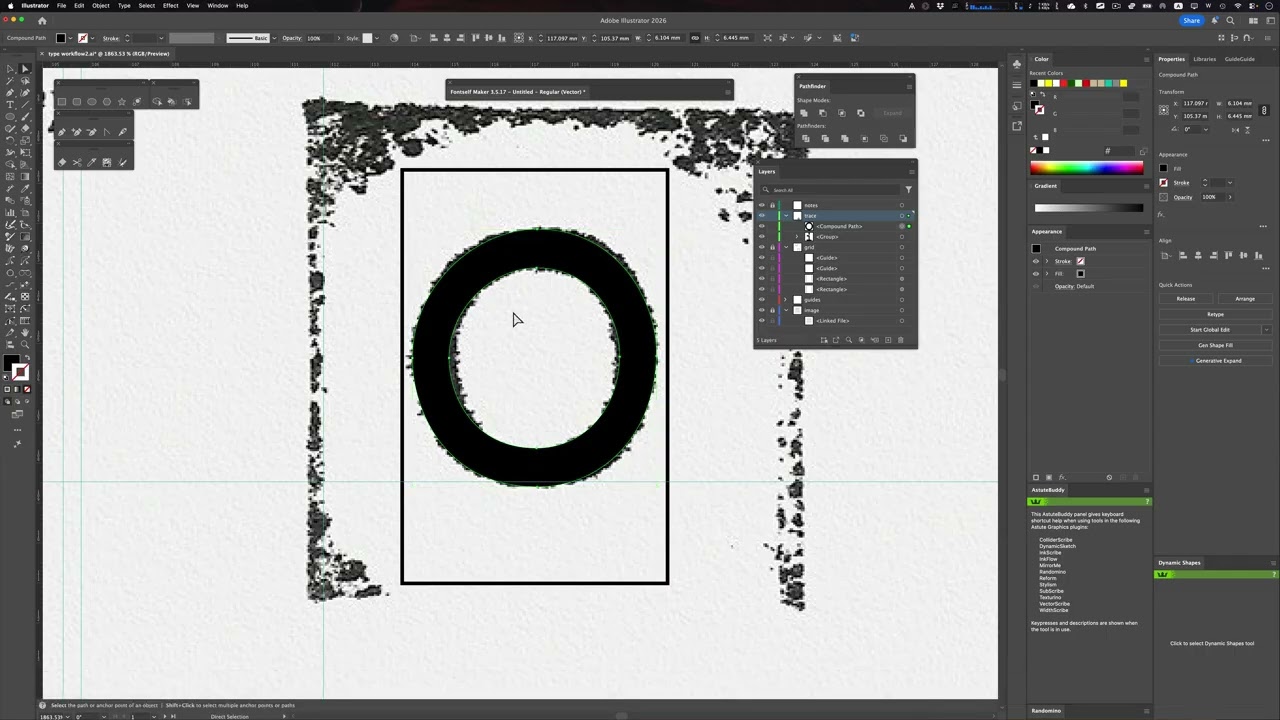Open the stroke weight dropdown in Properties
Image resolution: width=1280 pixels, height=720 pixels.
1230,183
